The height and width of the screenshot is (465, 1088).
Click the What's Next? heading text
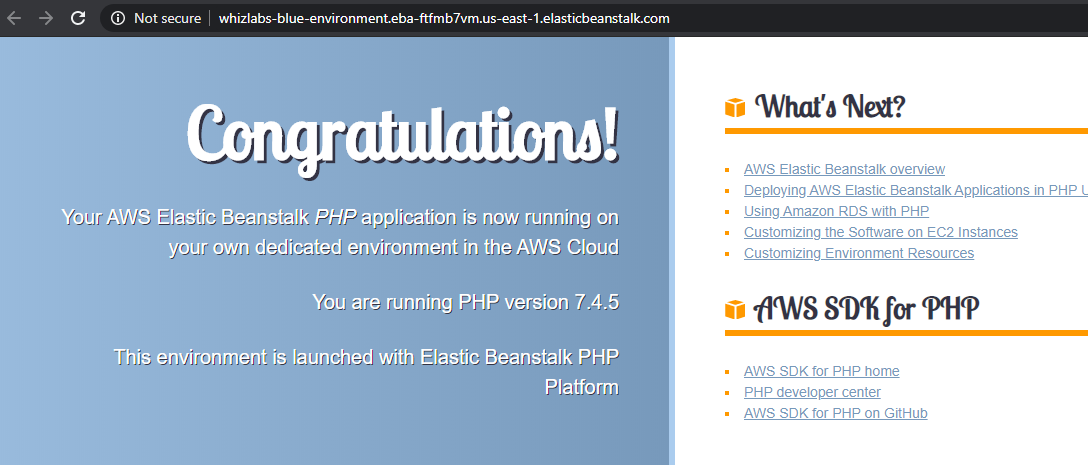point(830,106)
